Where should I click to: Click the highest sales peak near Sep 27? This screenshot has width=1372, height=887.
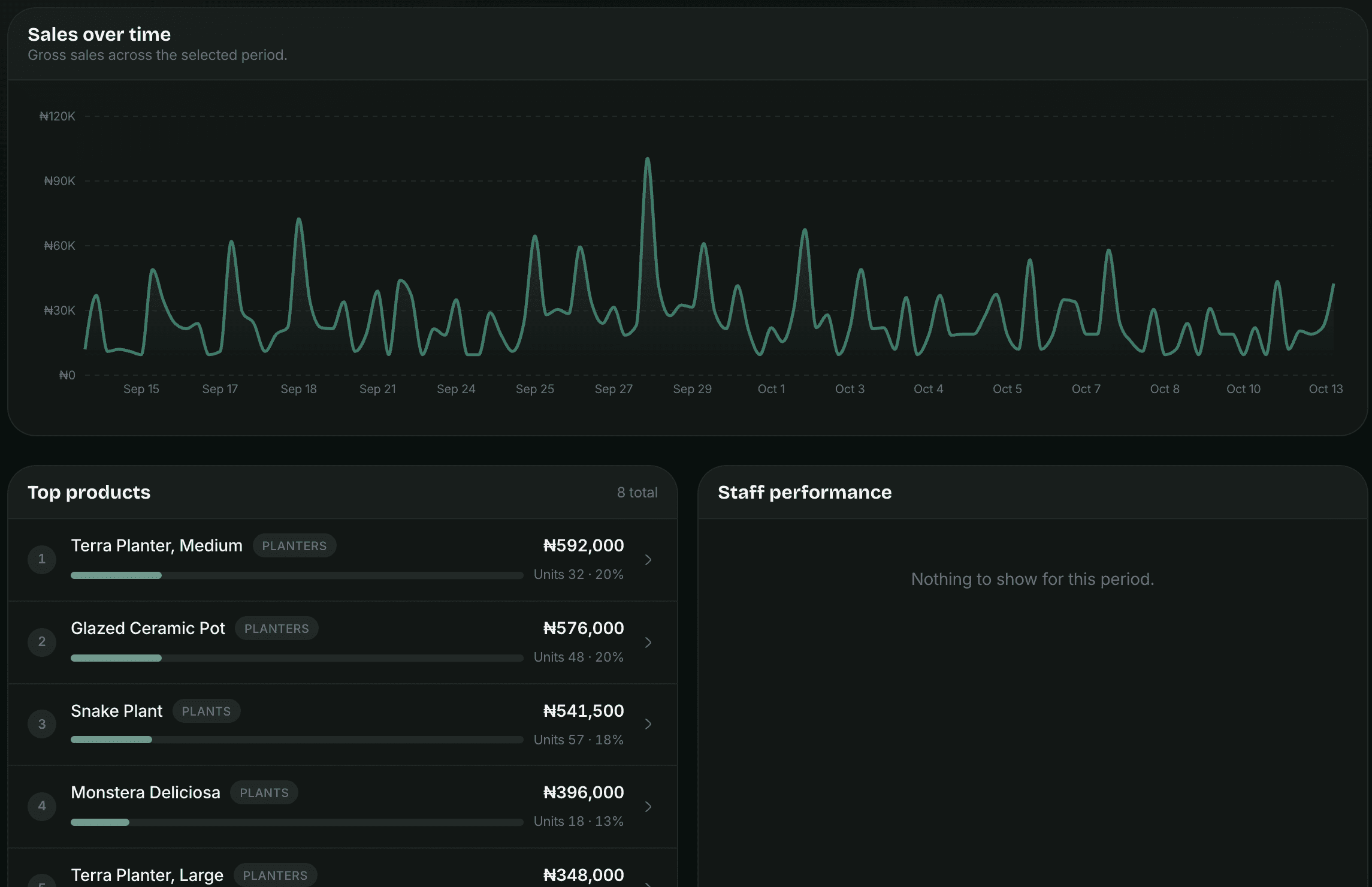click(x=647, y=159)
